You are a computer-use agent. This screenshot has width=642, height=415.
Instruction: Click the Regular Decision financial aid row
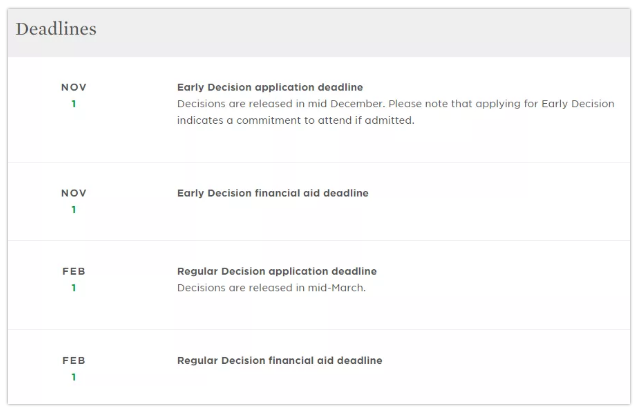point(319,367)
